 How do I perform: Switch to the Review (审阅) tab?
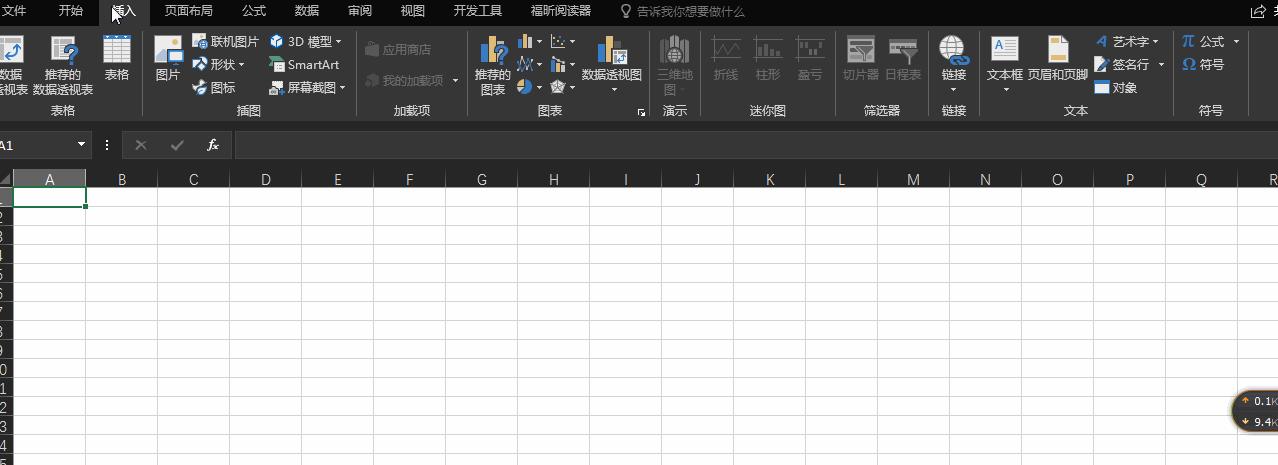coord(360,11)
